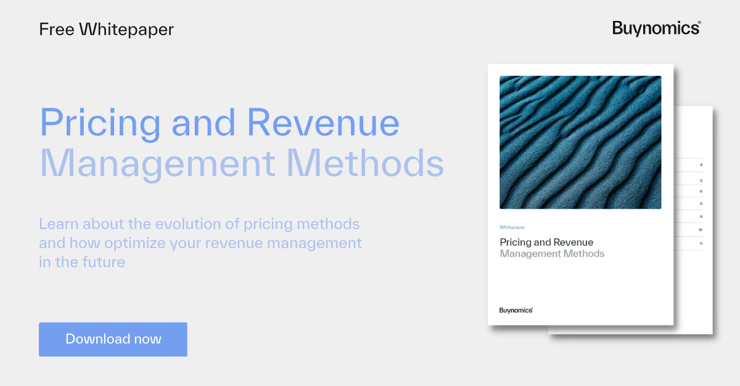Select page number 11 on the contents page
Viewport: 740px width, 386px height.
[701, 243]
